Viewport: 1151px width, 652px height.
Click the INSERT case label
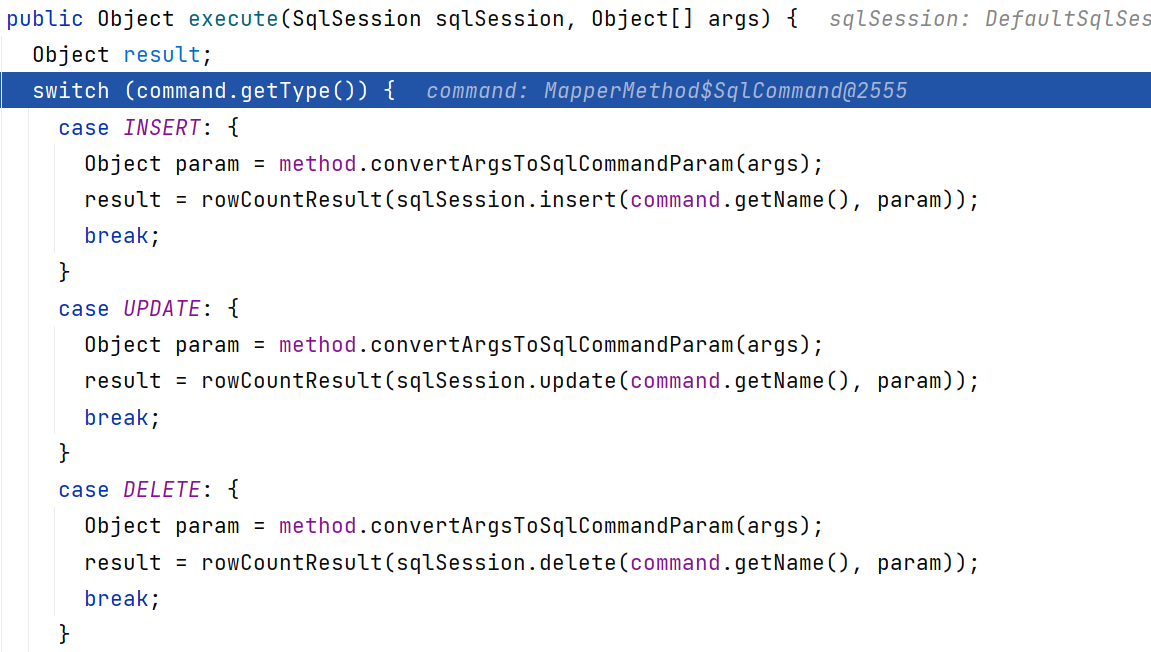(x=161, y=127)
